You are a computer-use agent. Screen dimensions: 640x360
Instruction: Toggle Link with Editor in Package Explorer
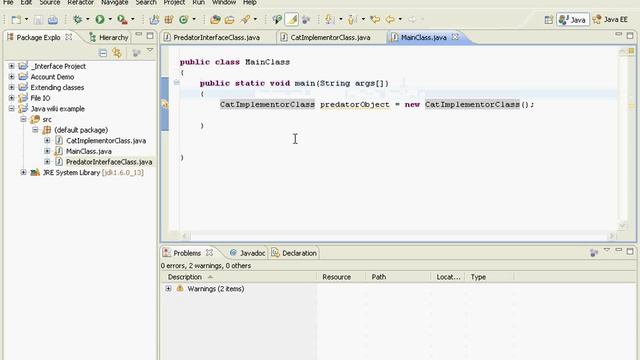coord(117,53)
